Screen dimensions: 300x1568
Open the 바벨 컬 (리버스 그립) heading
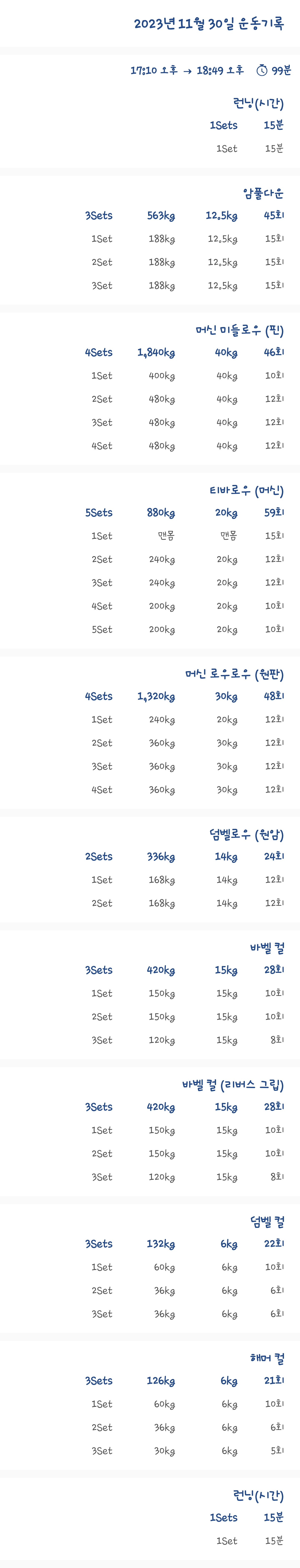click(x=232, y=1085)
